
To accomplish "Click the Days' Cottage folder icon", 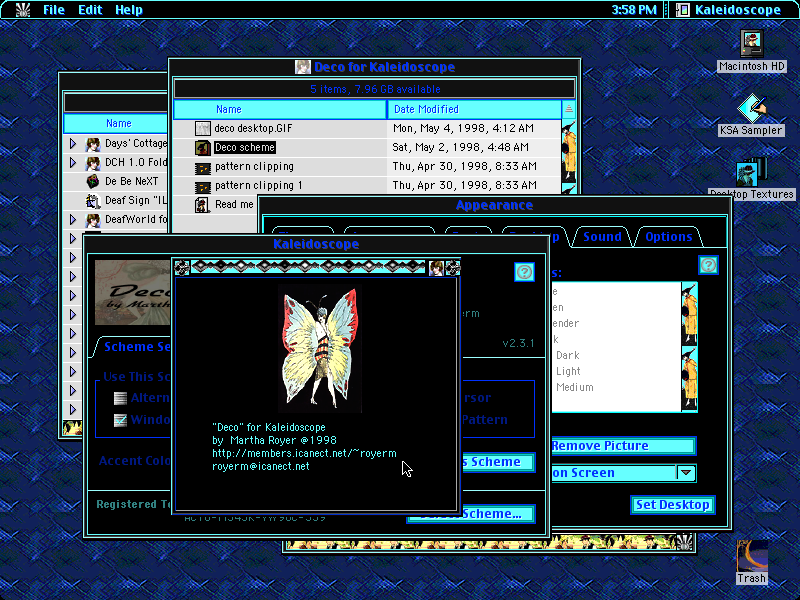I will pos(92,144).
